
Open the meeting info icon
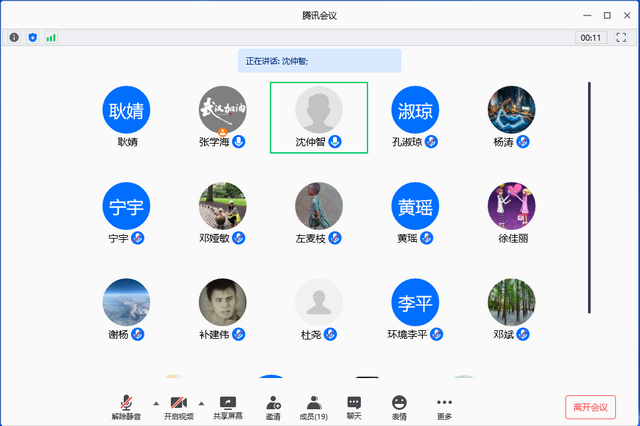(x=14, y=37)
